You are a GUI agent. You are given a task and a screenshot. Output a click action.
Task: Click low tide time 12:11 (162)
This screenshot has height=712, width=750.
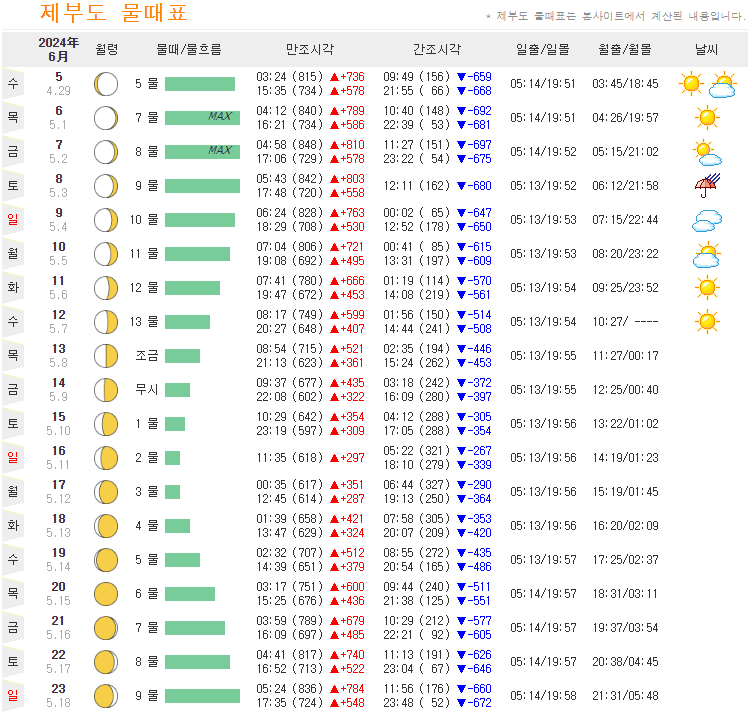[417, 186]
